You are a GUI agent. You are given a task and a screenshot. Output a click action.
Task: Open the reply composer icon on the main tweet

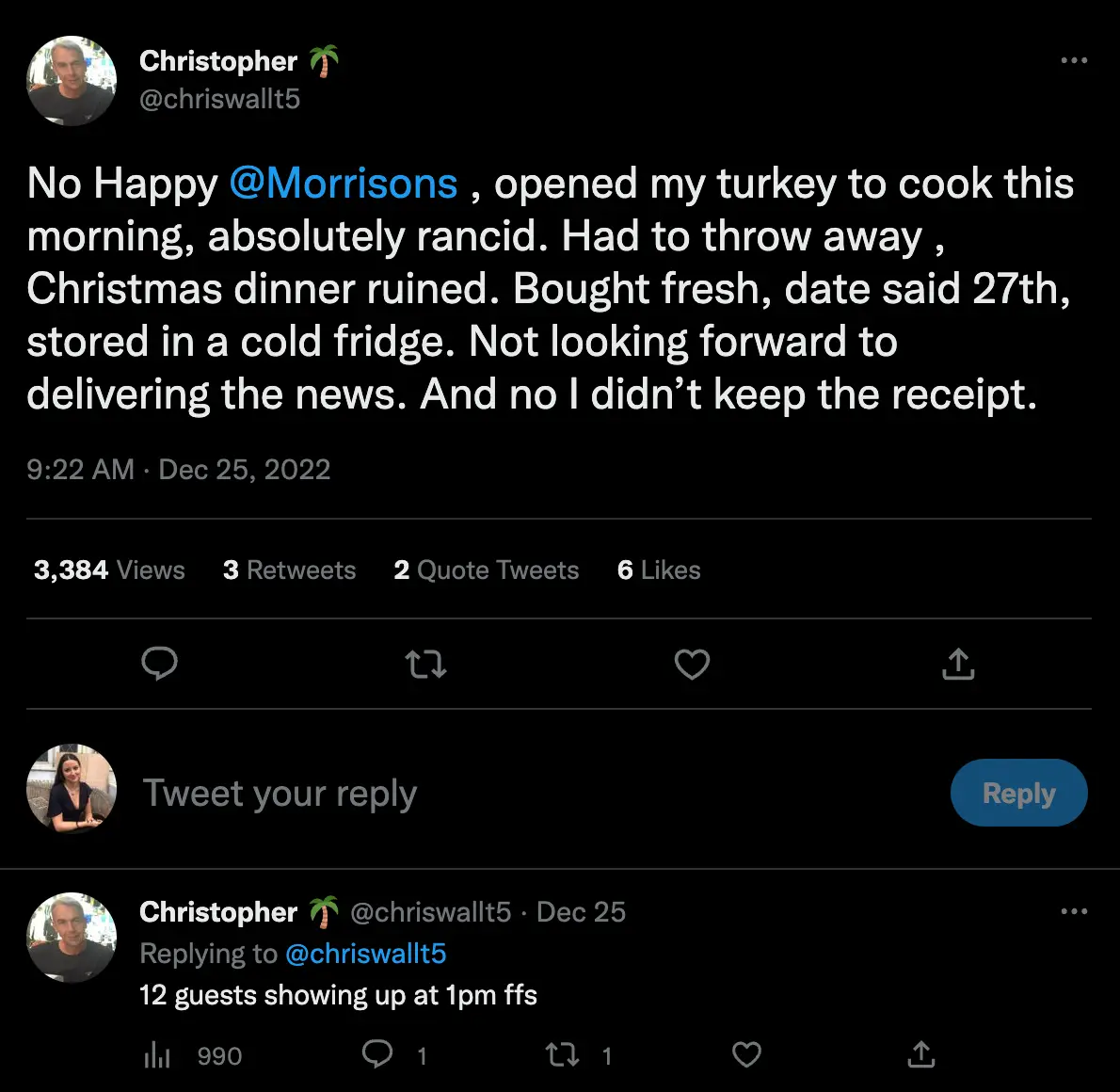pos(160,665)
